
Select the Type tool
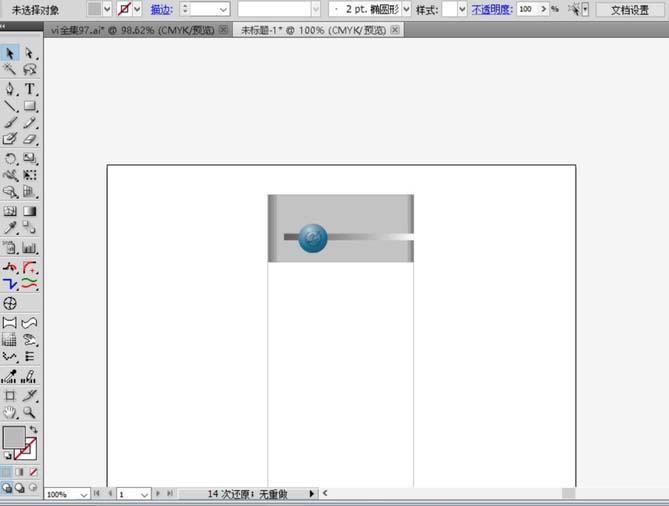point(29,89)
